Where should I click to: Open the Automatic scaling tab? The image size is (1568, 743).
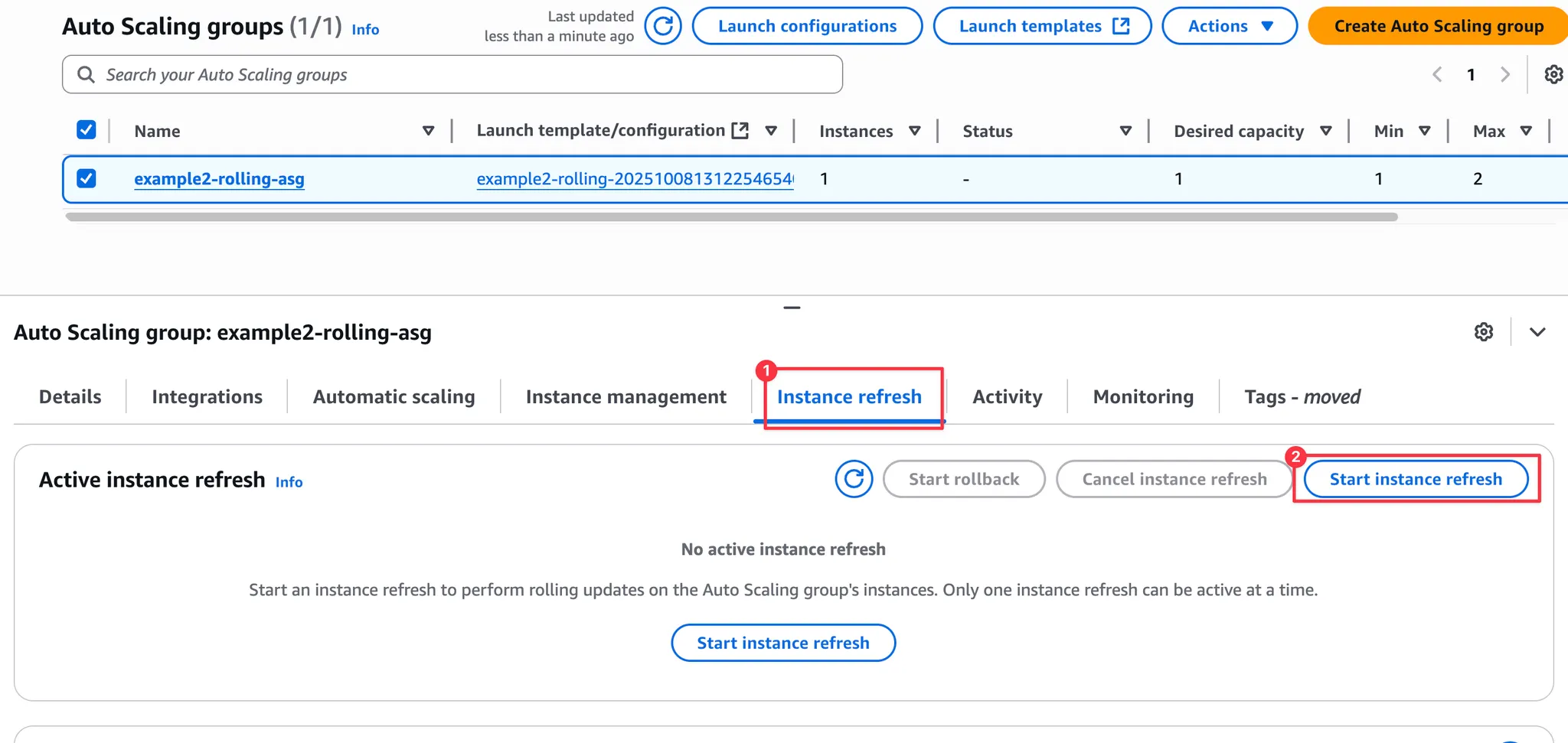394,396
